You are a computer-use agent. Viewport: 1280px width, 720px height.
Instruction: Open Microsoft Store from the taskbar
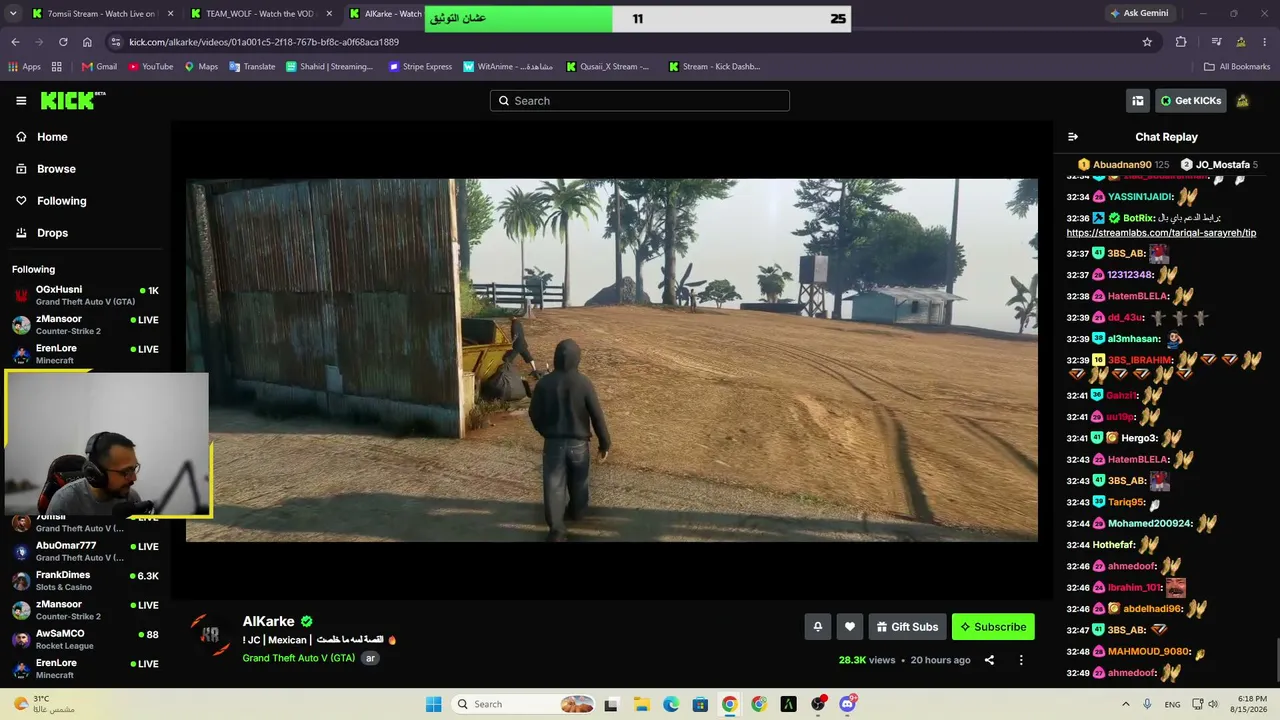pyautogui.click(x=700, y=704)
